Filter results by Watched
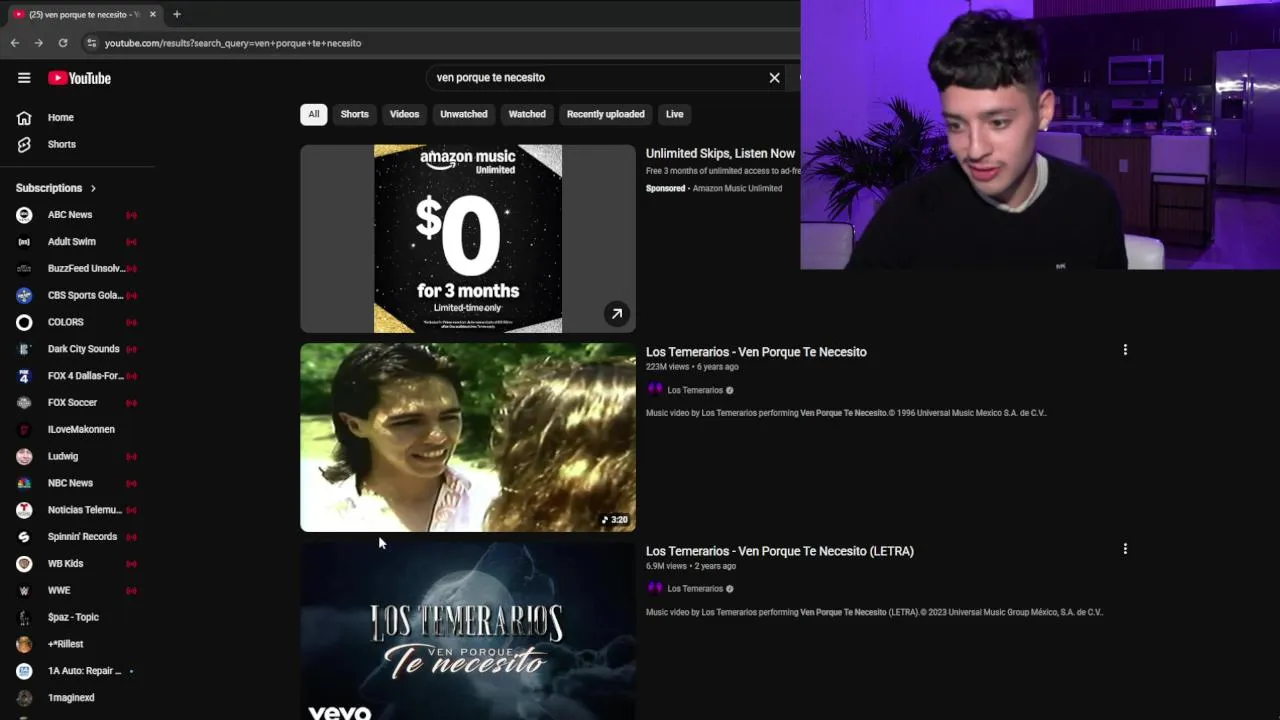 coord(527,114)
